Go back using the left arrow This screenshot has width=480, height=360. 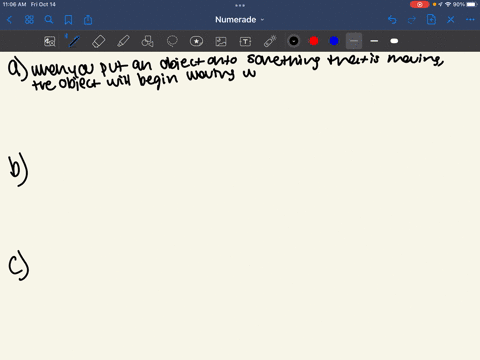coord(9,20)
